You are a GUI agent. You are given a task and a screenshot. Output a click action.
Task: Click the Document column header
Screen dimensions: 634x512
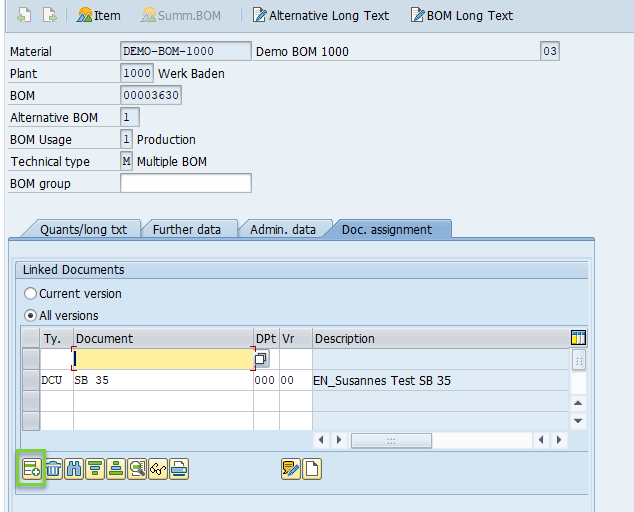point(163,338)
